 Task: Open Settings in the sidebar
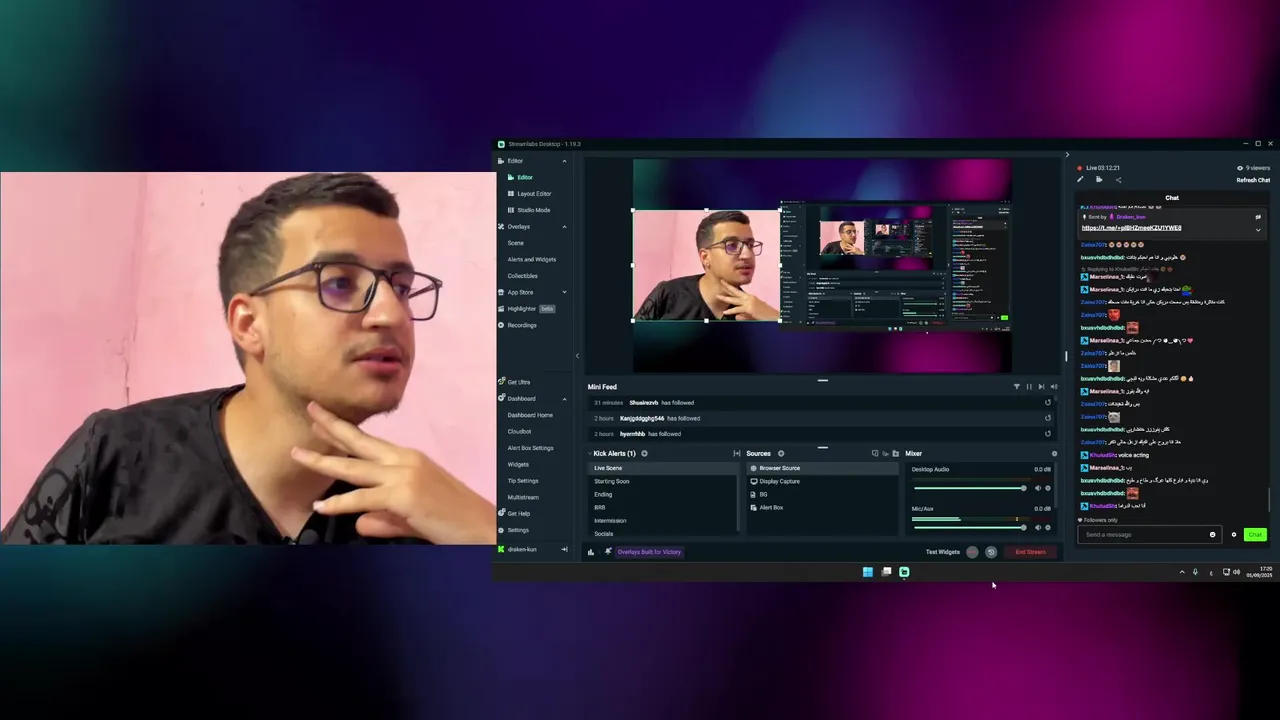pos(514,530)
